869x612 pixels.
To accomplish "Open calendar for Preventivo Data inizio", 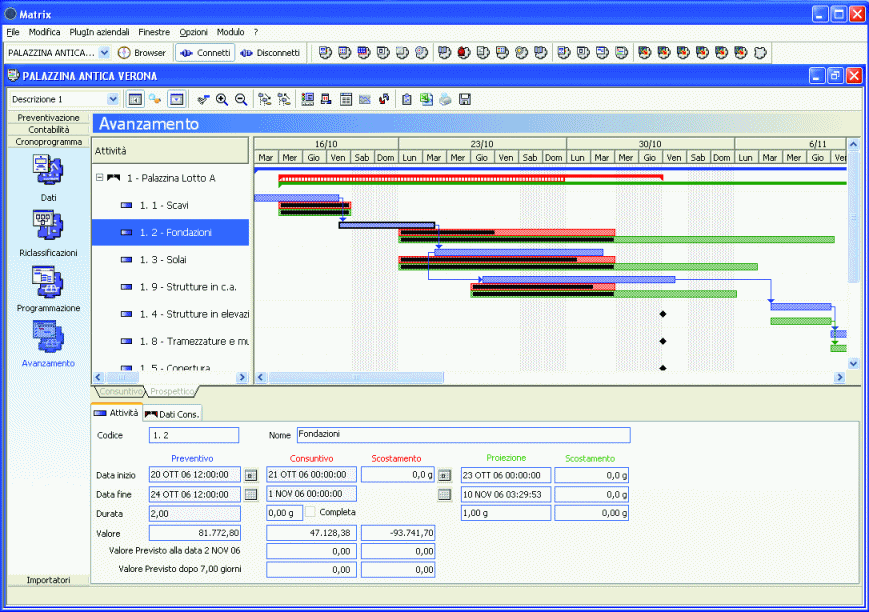I will (x=251, y=475).
